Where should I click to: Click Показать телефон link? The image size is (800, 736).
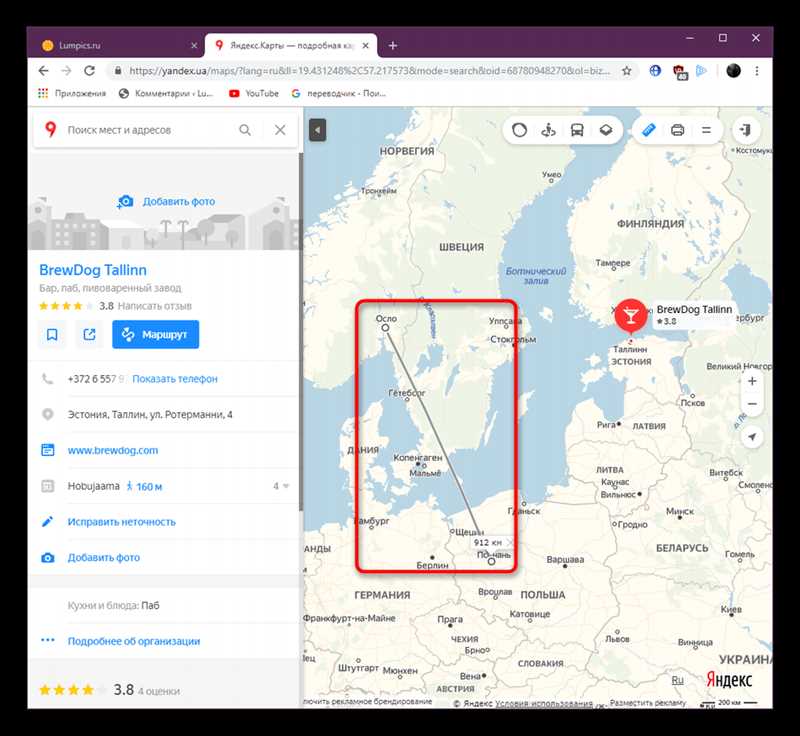(175, 379)
